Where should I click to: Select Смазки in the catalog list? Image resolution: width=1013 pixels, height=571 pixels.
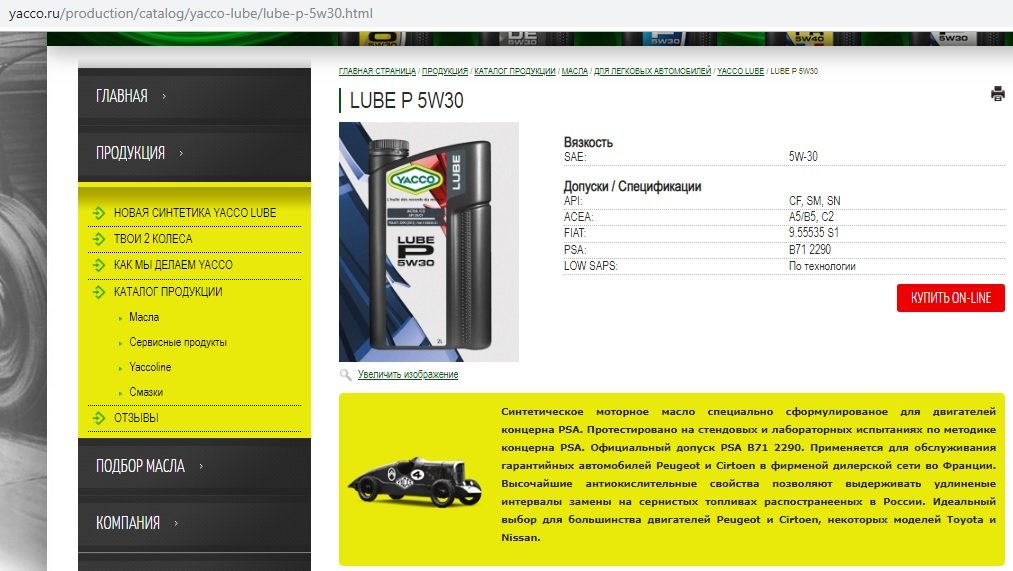coord(145,392)
